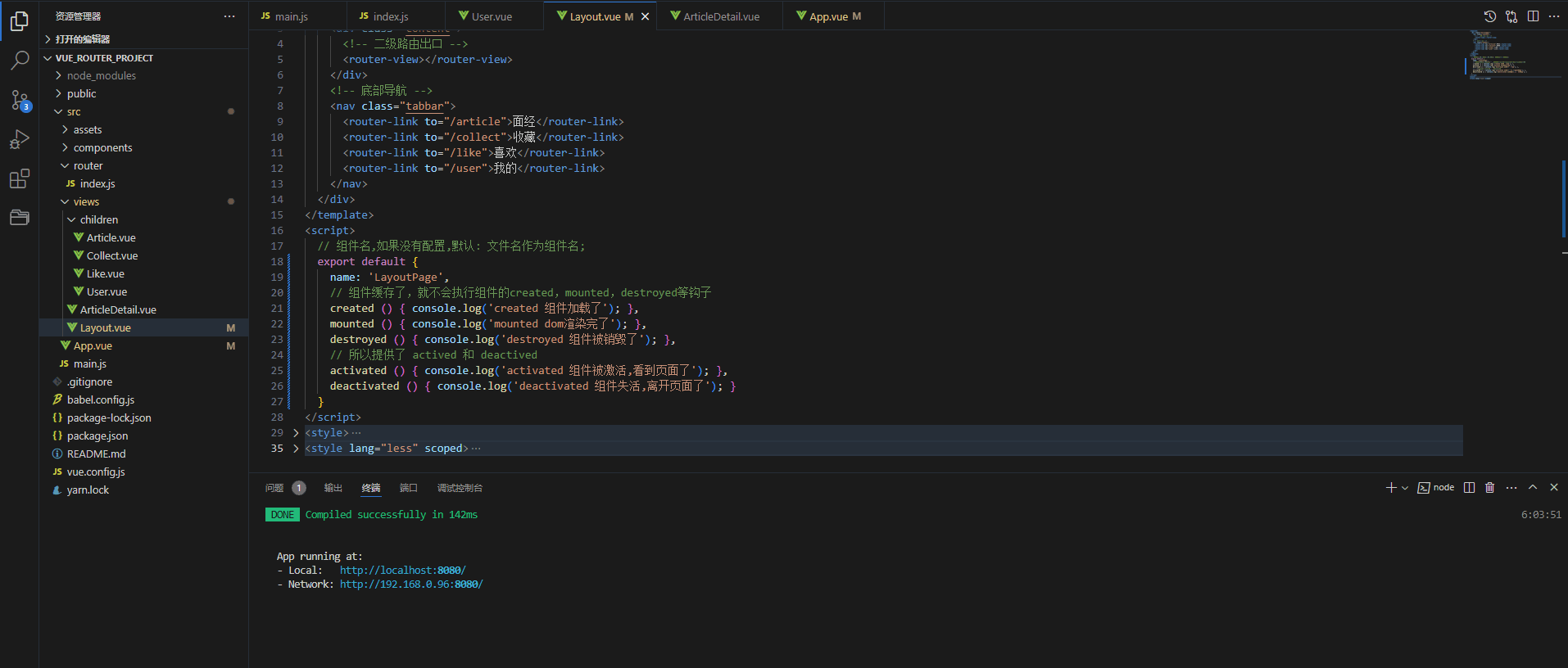Open package-lock.json file

(144, 417)
